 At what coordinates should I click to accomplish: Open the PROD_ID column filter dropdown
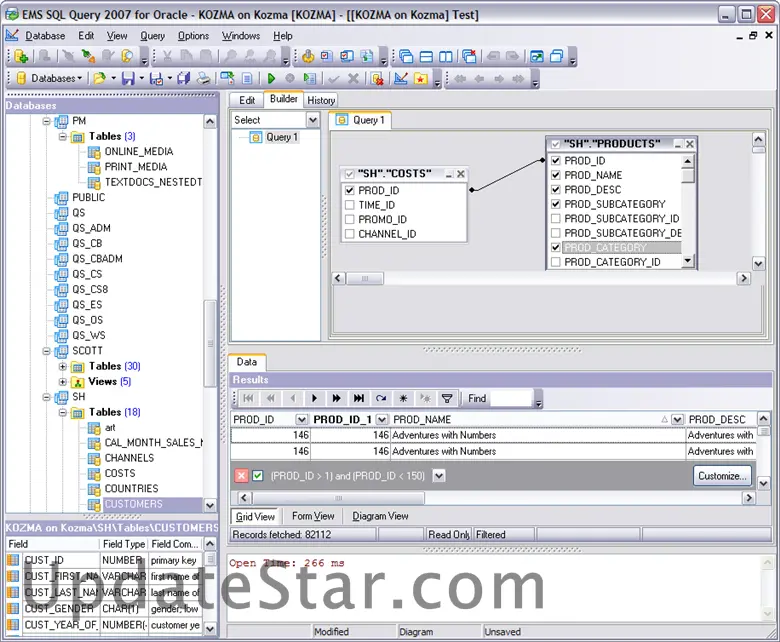point(301,420)
